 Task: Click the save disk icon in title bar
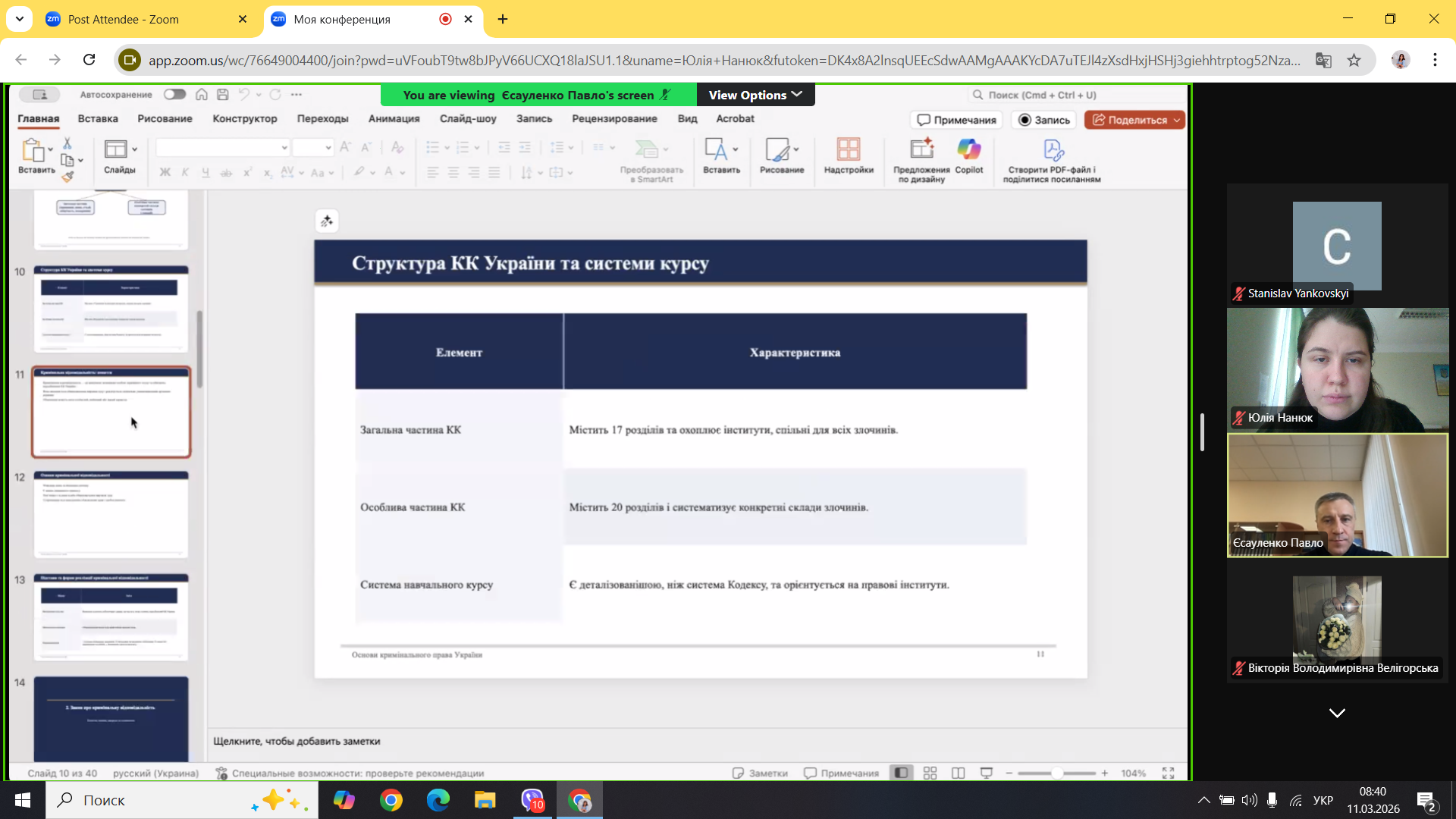(x=223, y=95)
